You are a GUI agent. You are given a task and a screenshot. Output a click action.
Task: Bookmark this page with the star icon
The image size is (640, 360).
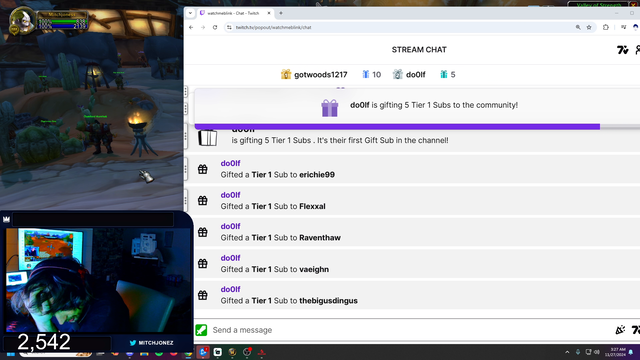589,27
